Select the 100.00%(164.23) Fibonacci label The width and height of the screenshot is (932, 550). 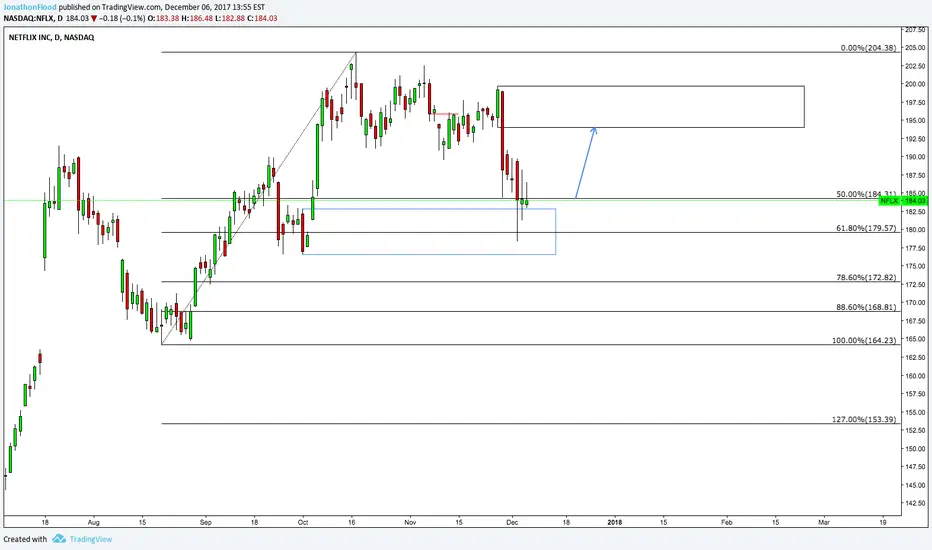tap(864, 340)
